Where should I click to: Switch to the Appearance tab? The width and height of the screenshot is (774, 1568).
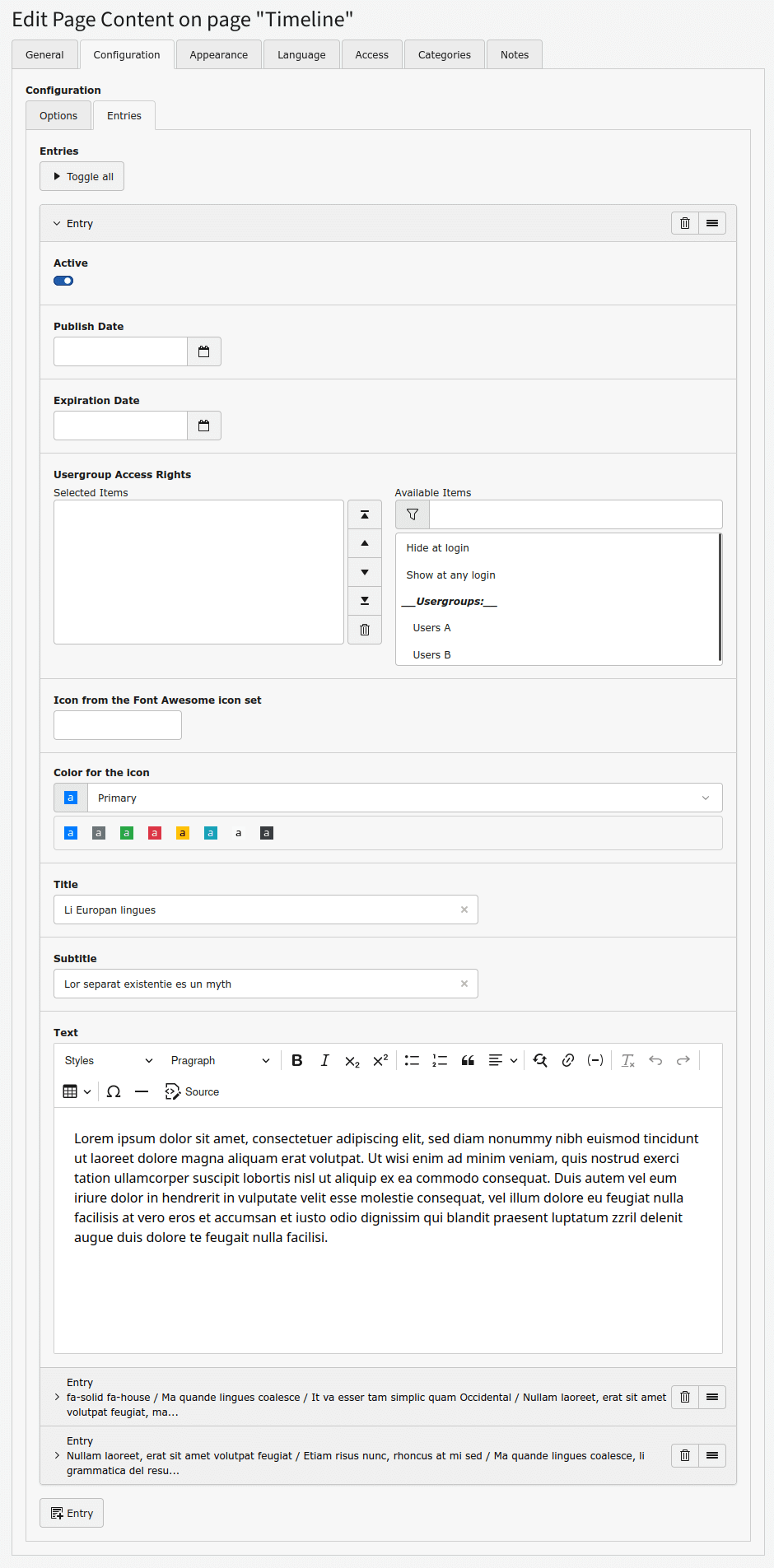(x=218, y=55)
